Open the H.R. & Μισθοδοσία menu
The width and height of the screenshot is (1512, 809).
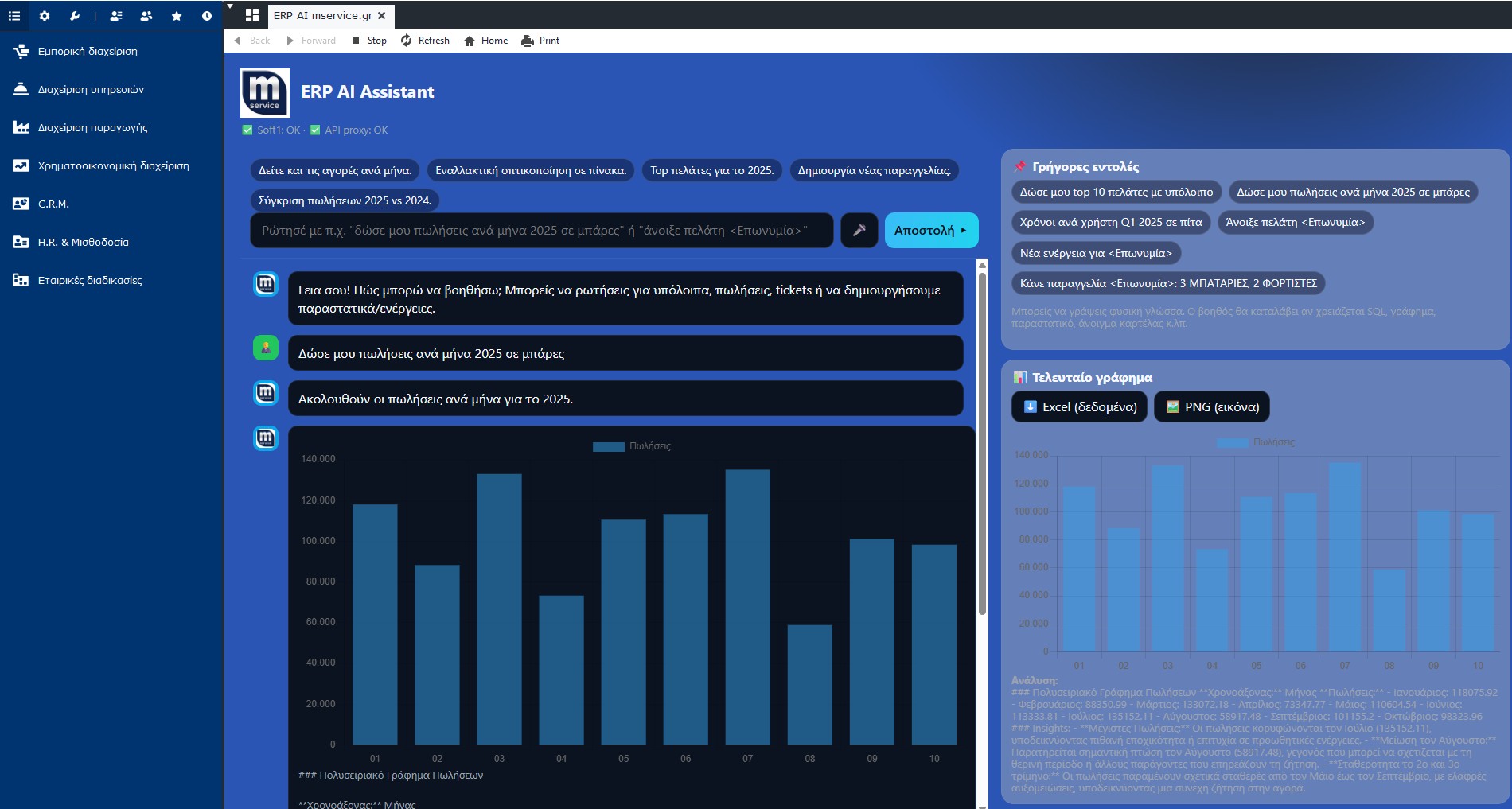pos(84,242)
